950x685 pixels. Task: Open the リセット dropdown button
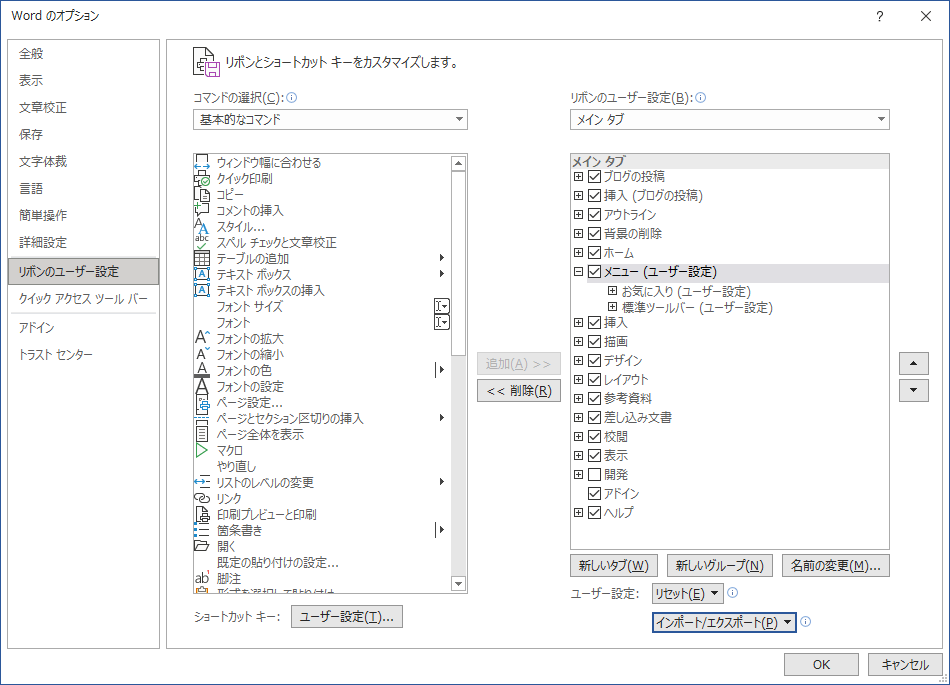(x=688, y=594)
